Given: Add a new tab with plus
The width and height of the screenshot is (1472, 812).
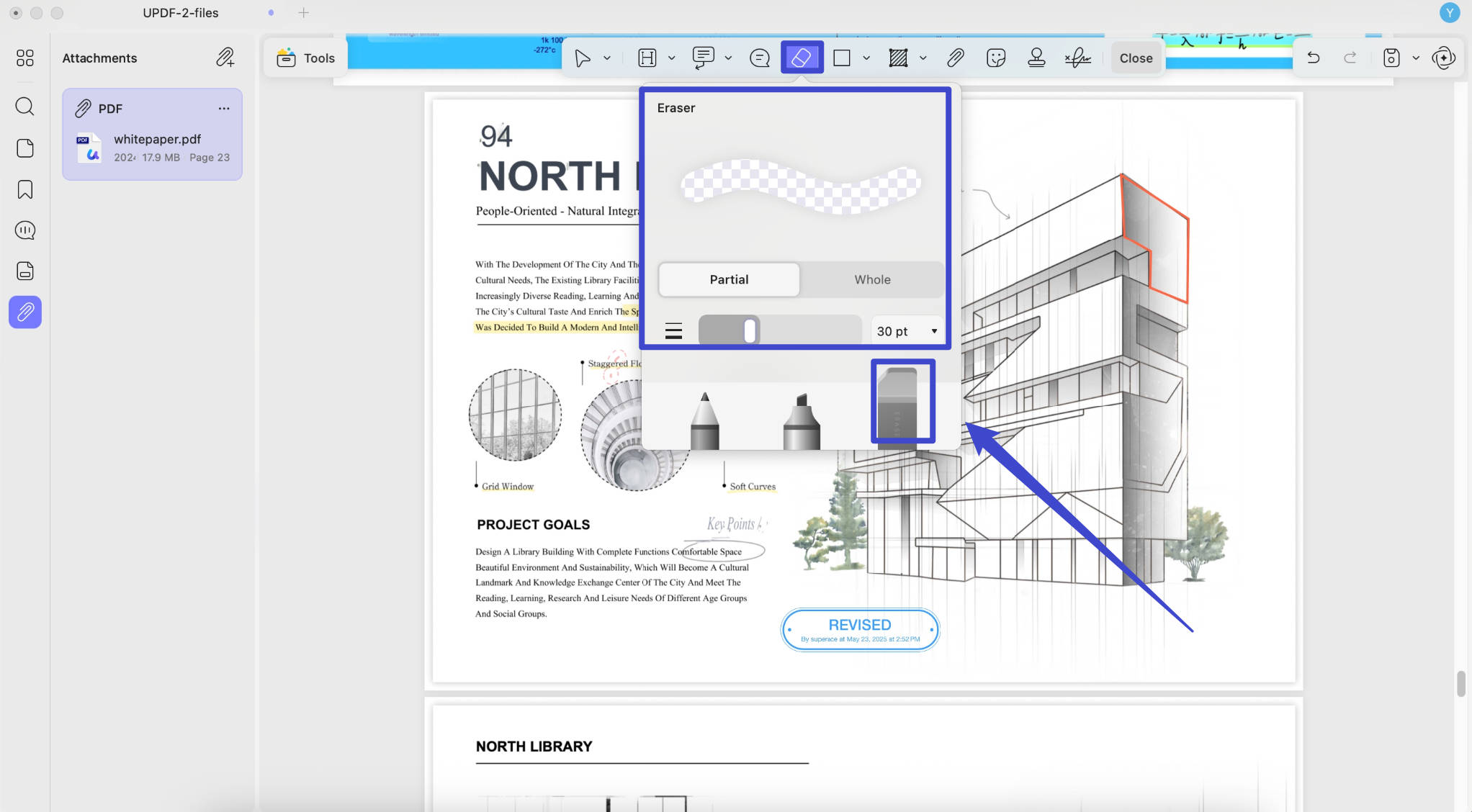Looking at the screenshot, I should click(x=303, y=12).
